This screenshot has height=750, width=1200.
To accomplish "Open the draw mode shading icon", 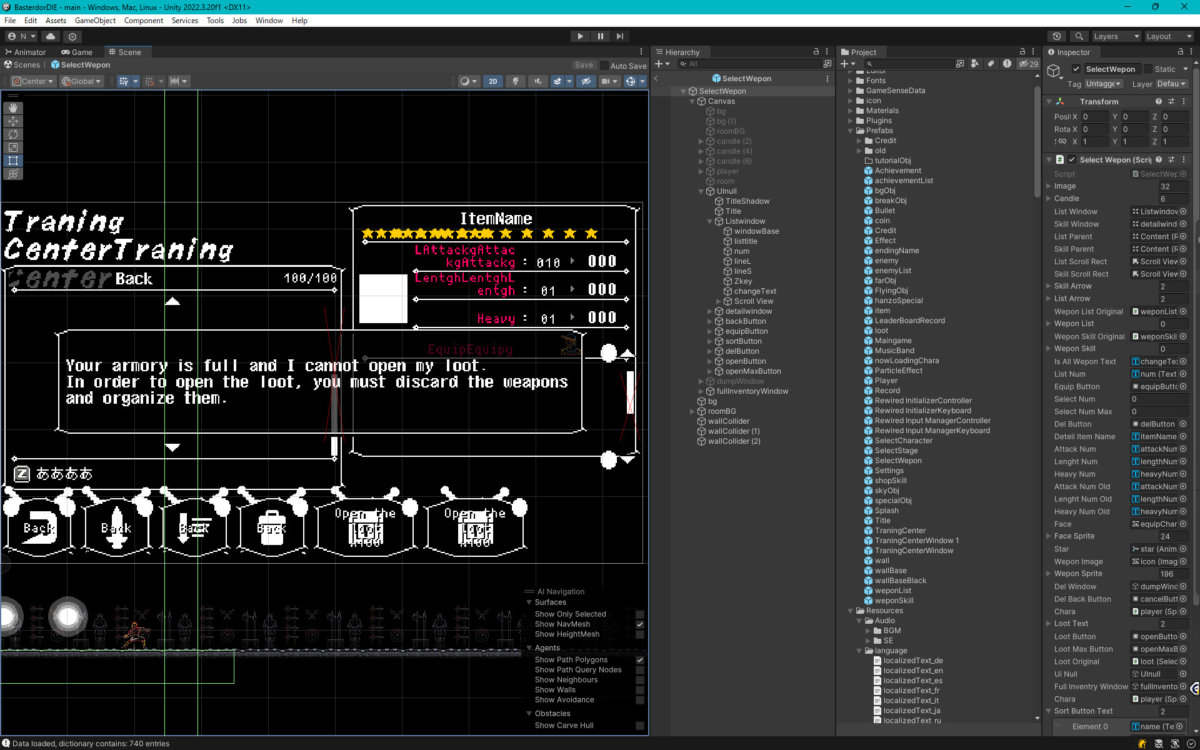I will [469, 81].
